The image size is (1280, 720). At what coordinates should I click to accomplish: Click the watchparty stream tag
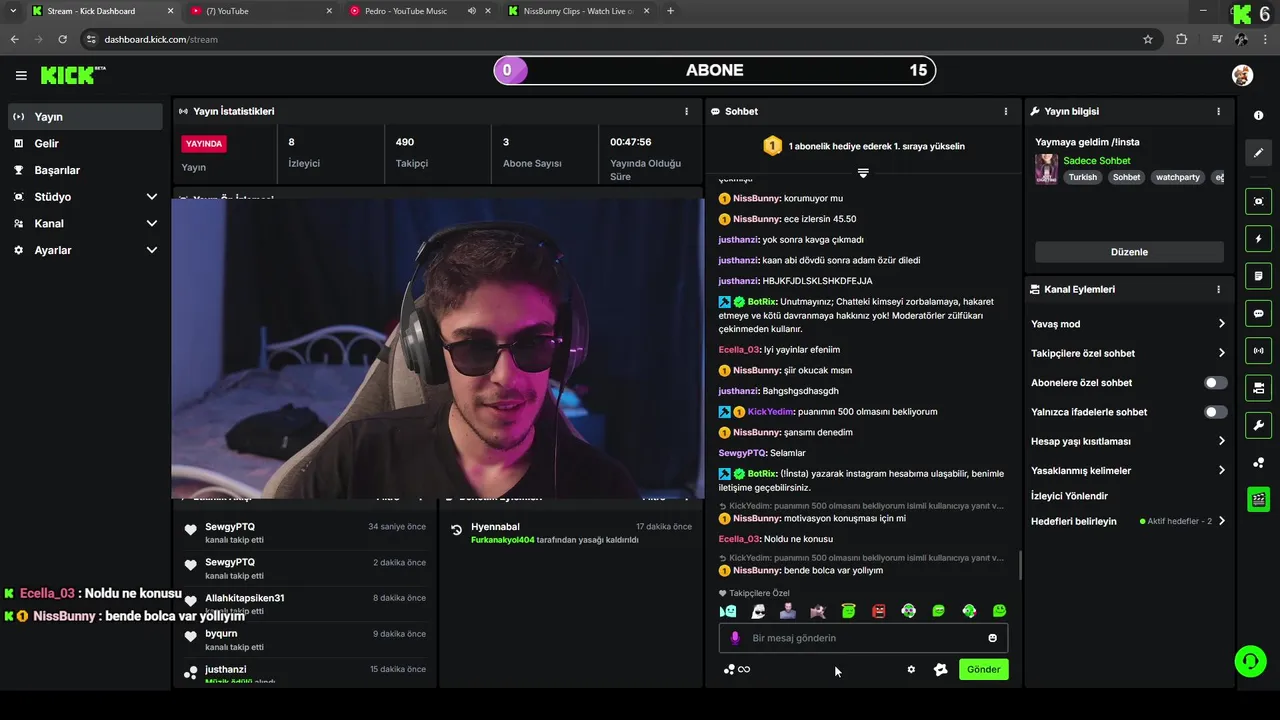point(1177,177)
